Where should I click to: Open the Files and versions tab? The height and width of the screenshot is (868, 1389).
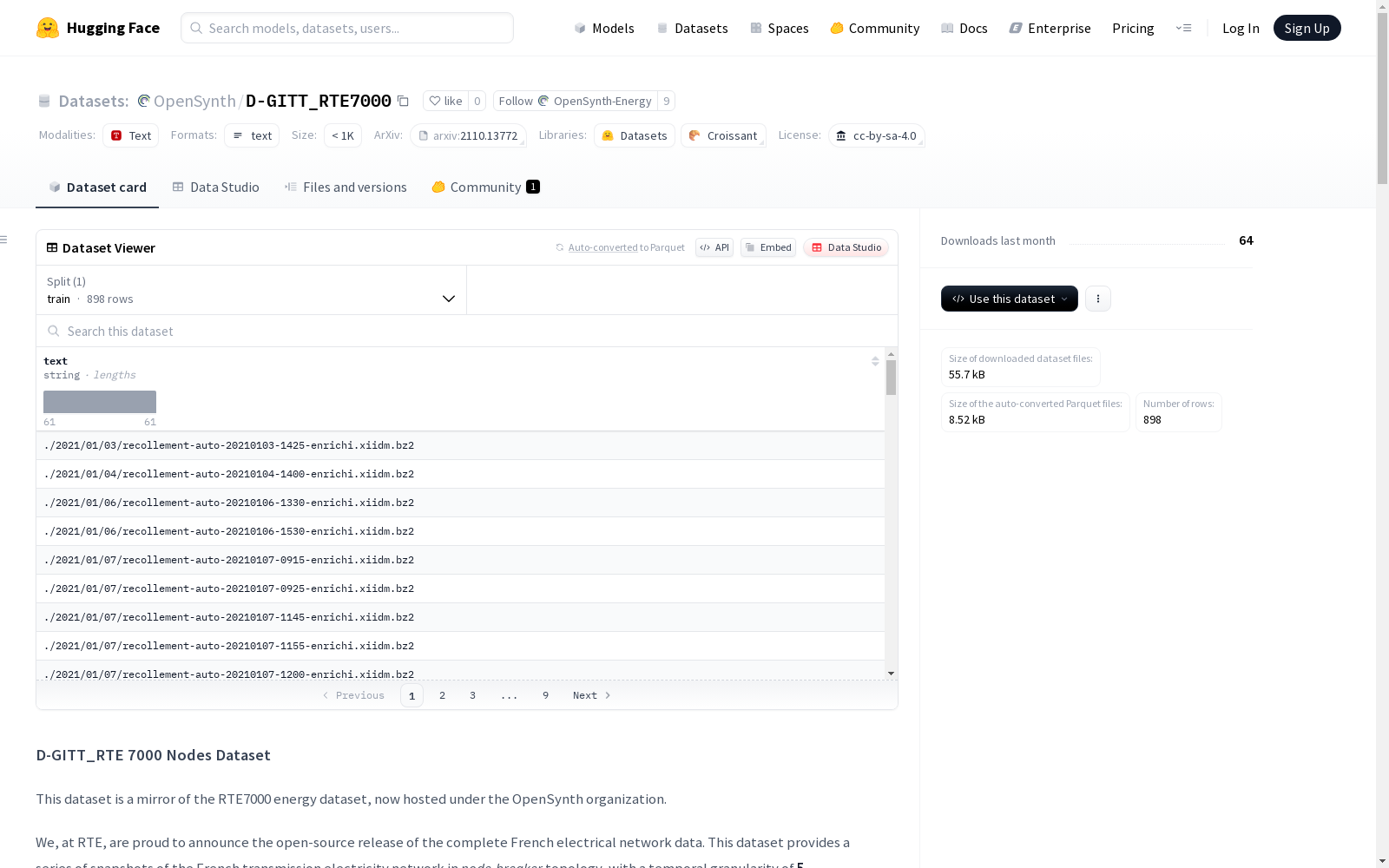pos(346,187)
